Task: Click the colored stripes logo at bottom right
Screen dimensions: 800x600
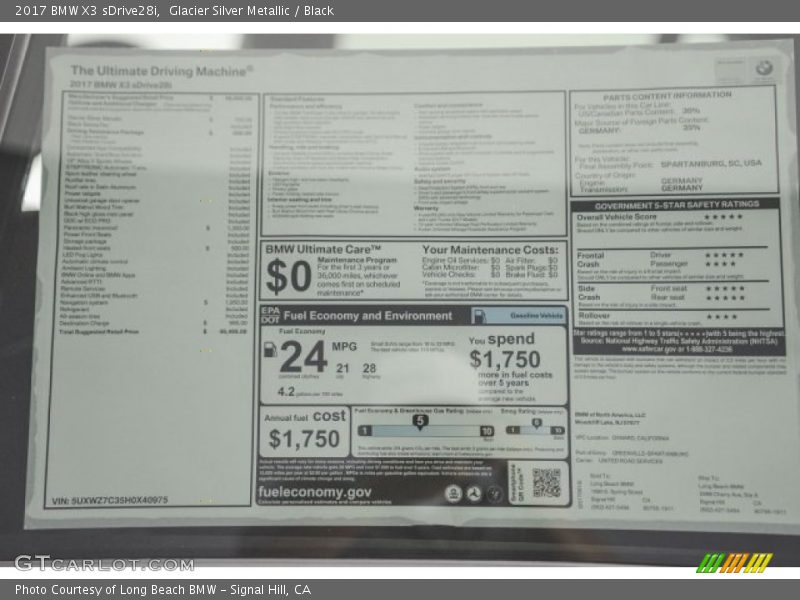Action: [734, 562]
